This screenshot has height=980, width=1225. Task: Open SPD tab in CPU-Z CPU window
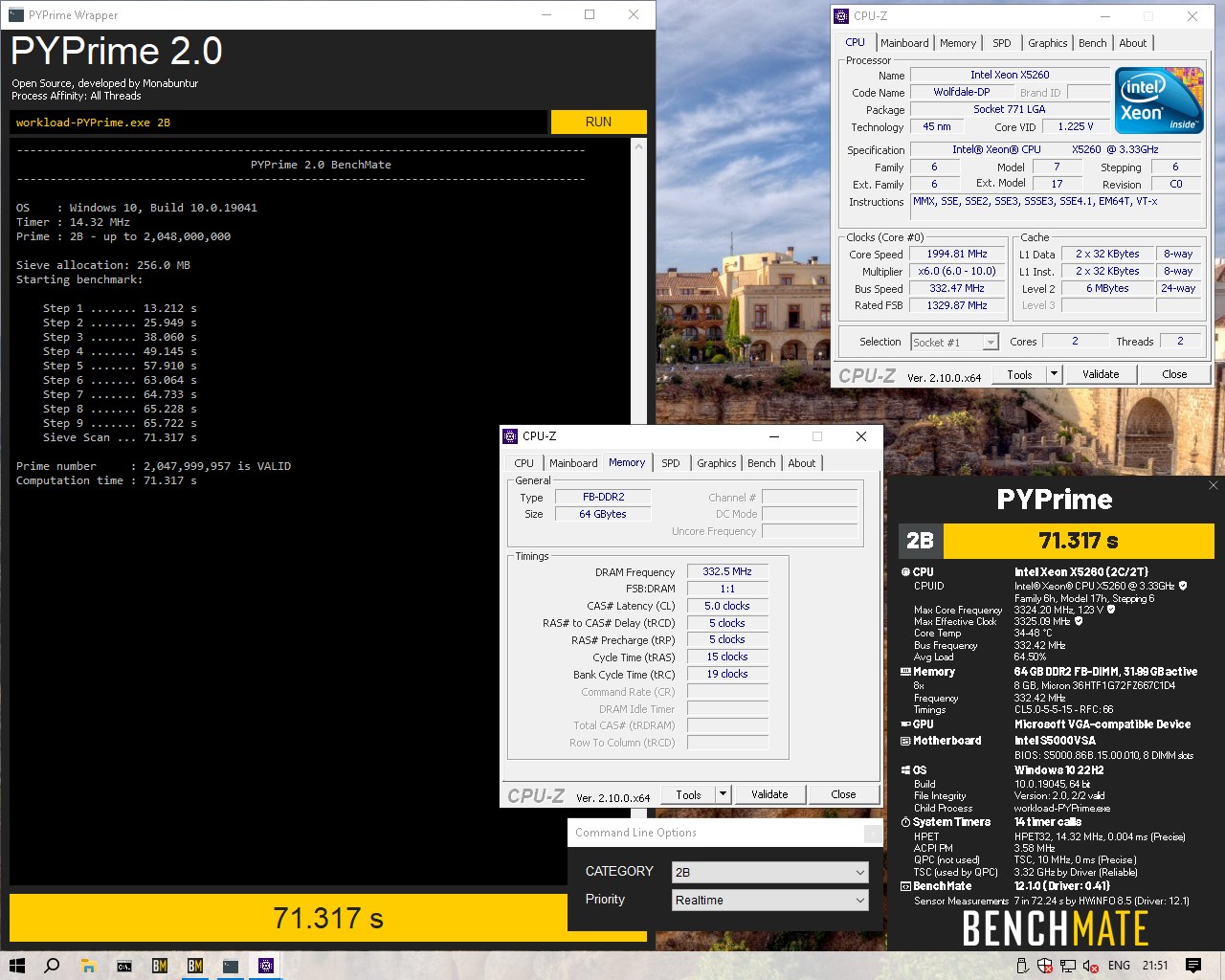click(x=1002, y=43)
